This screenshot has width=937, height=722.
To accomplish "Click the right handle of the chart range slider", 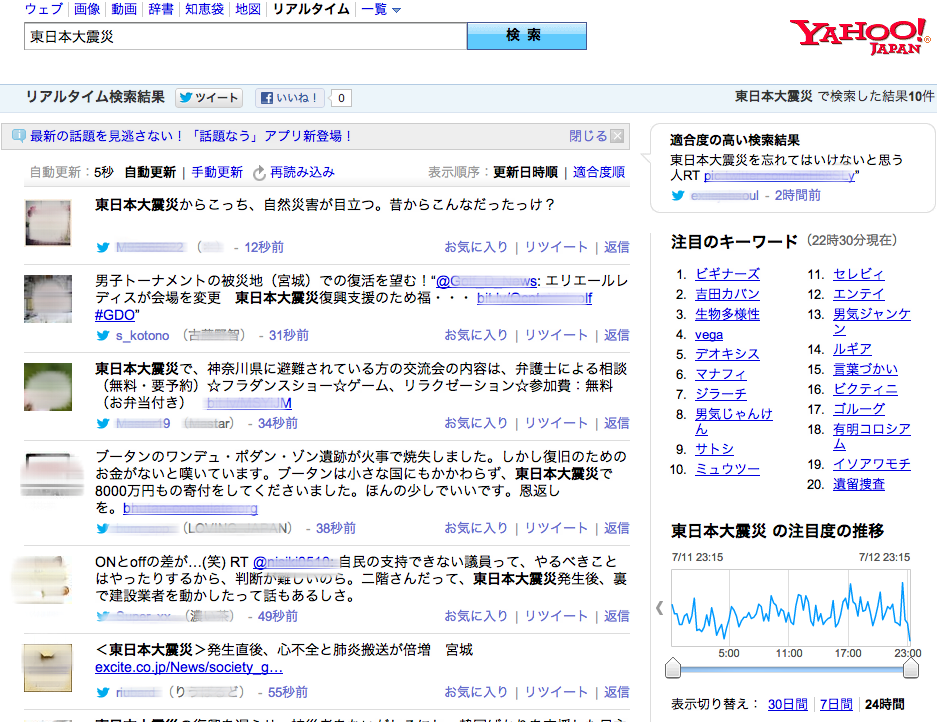I will pyautogui.click(x=911, y=668).
